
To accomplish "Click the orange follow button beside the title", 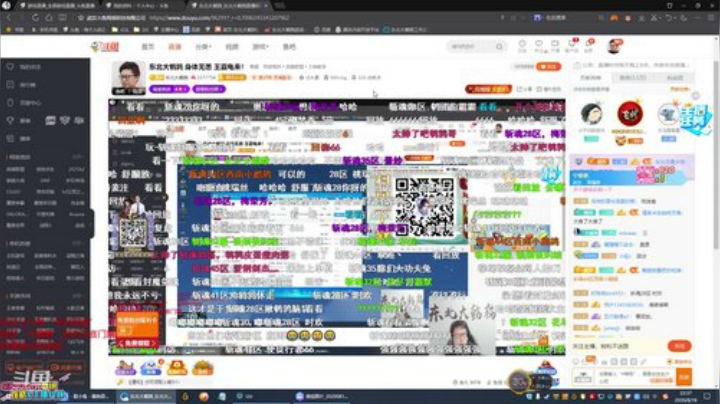I will click(549, 67).
